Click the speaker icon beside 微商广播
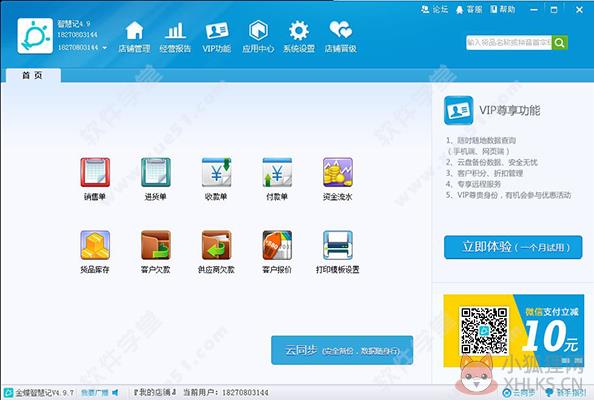 (115, 393)
